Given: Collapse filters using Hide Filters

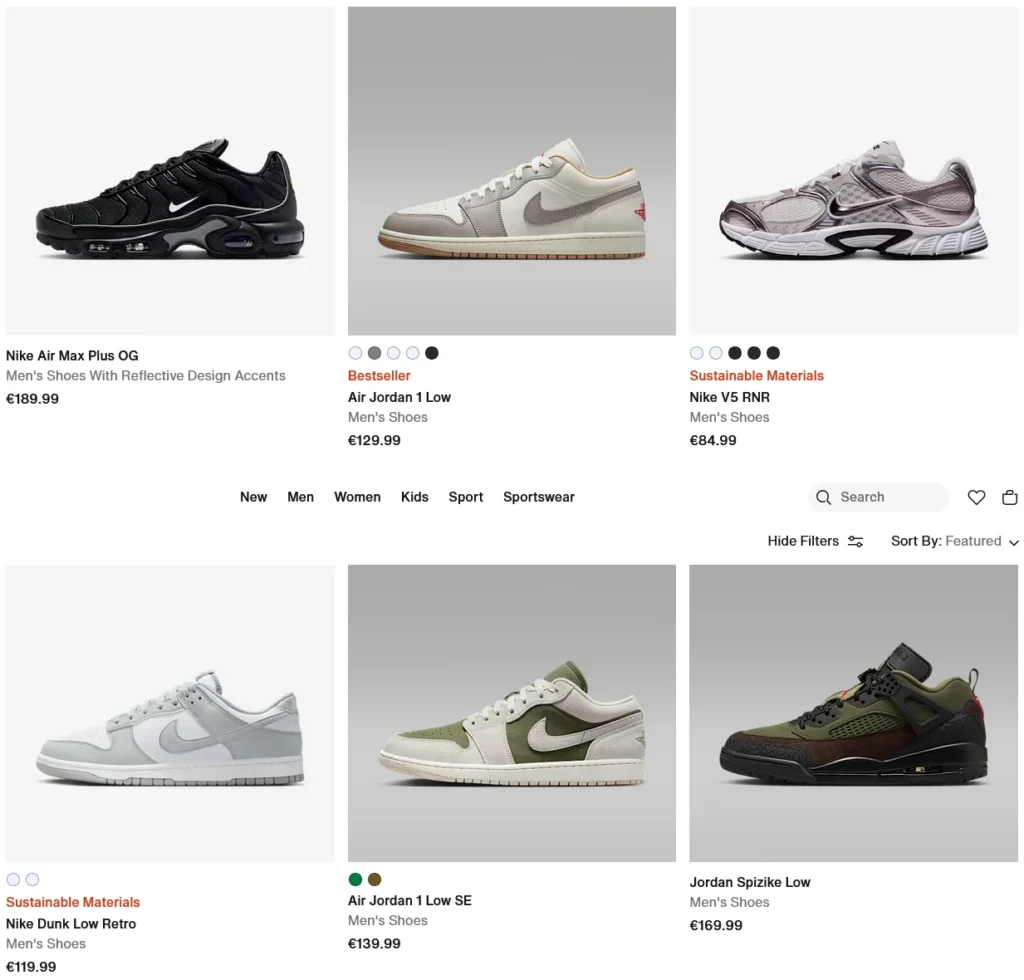Looking at the screenshot, I should [x=803, y=541].
